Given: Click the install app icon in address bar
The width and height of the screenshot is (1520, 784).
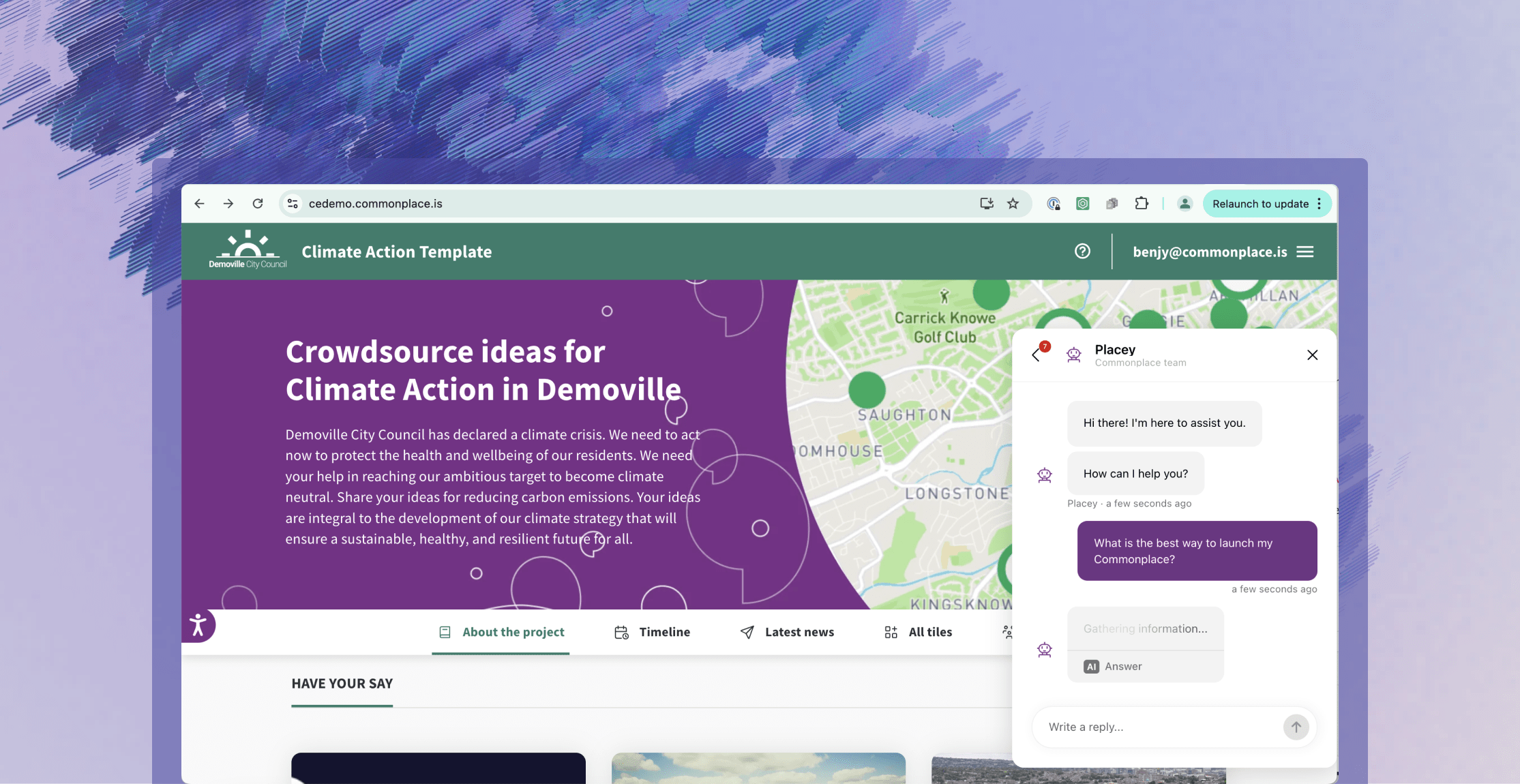Looking at the screenshot, I should (x=987, y=204).
